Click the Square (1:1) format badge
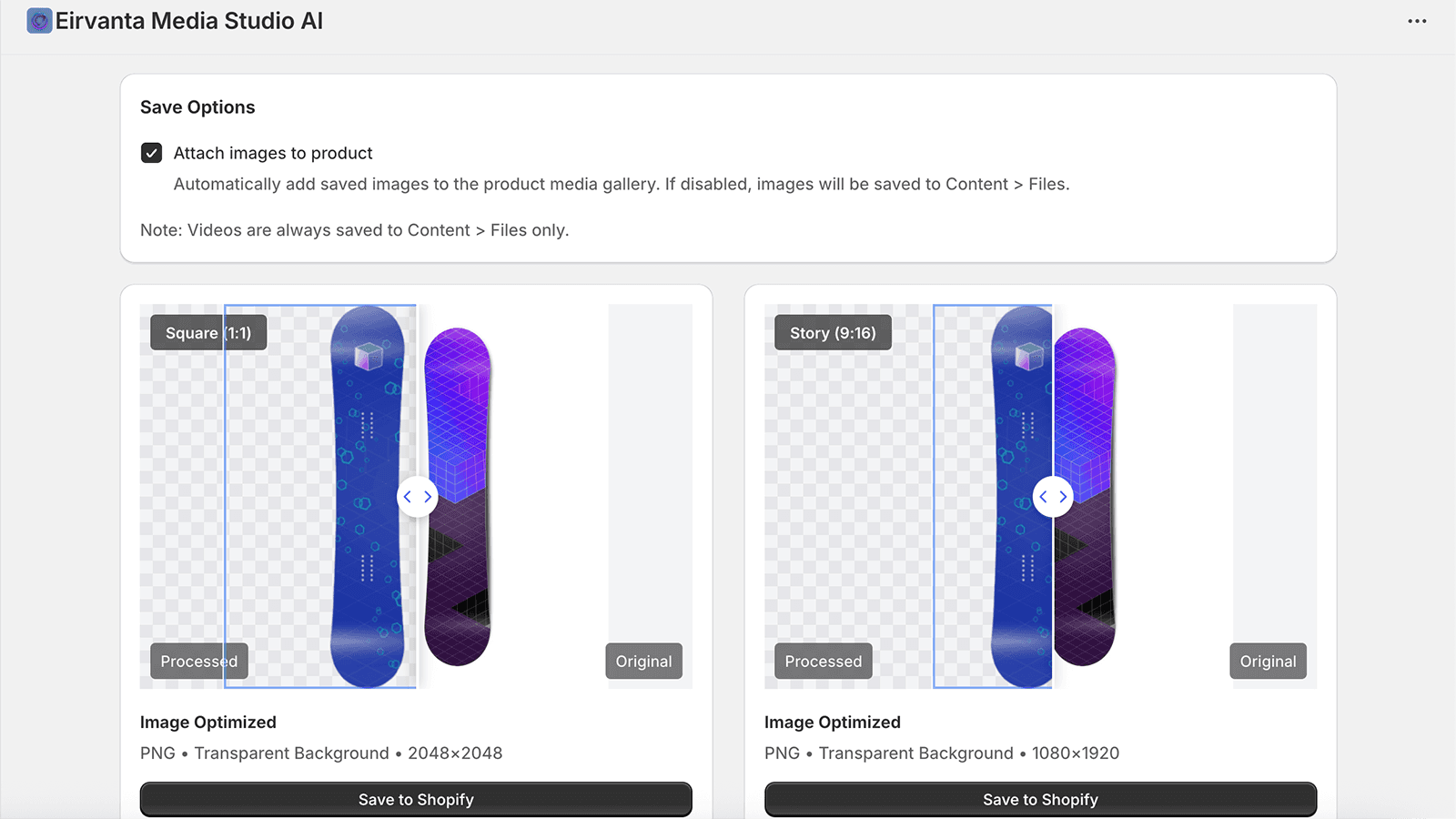This screenshot has height=819, width=1456. pyautogui.click(x=207, y=333)
